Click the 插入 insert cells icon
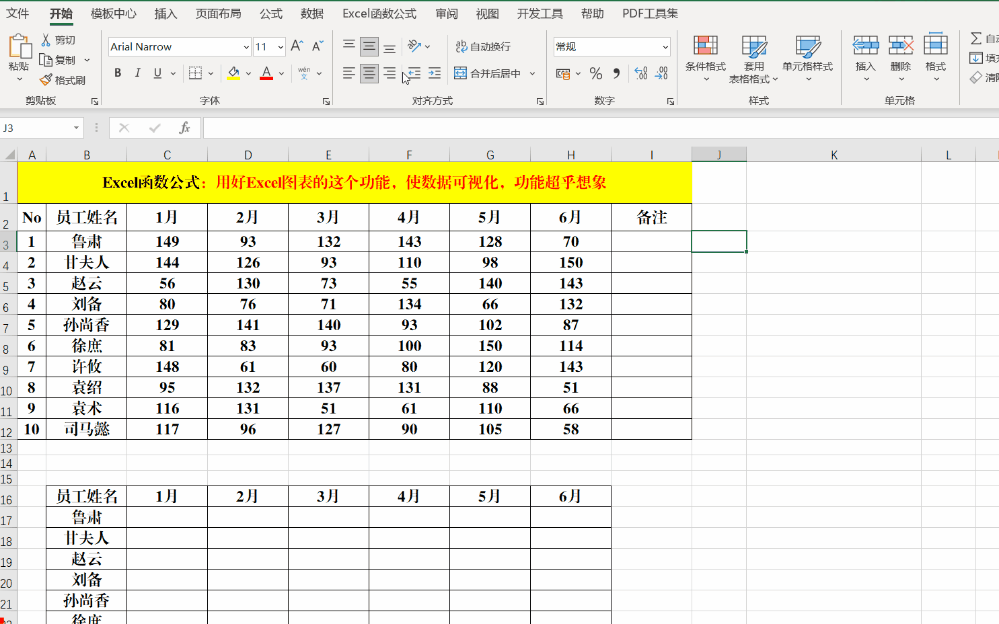This screenshot has height=624, width=999. [x=865, y=45]
